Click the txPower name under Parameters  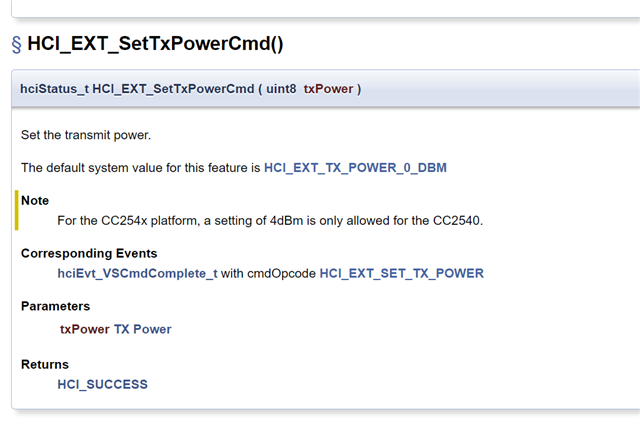[x=84, y=328]
